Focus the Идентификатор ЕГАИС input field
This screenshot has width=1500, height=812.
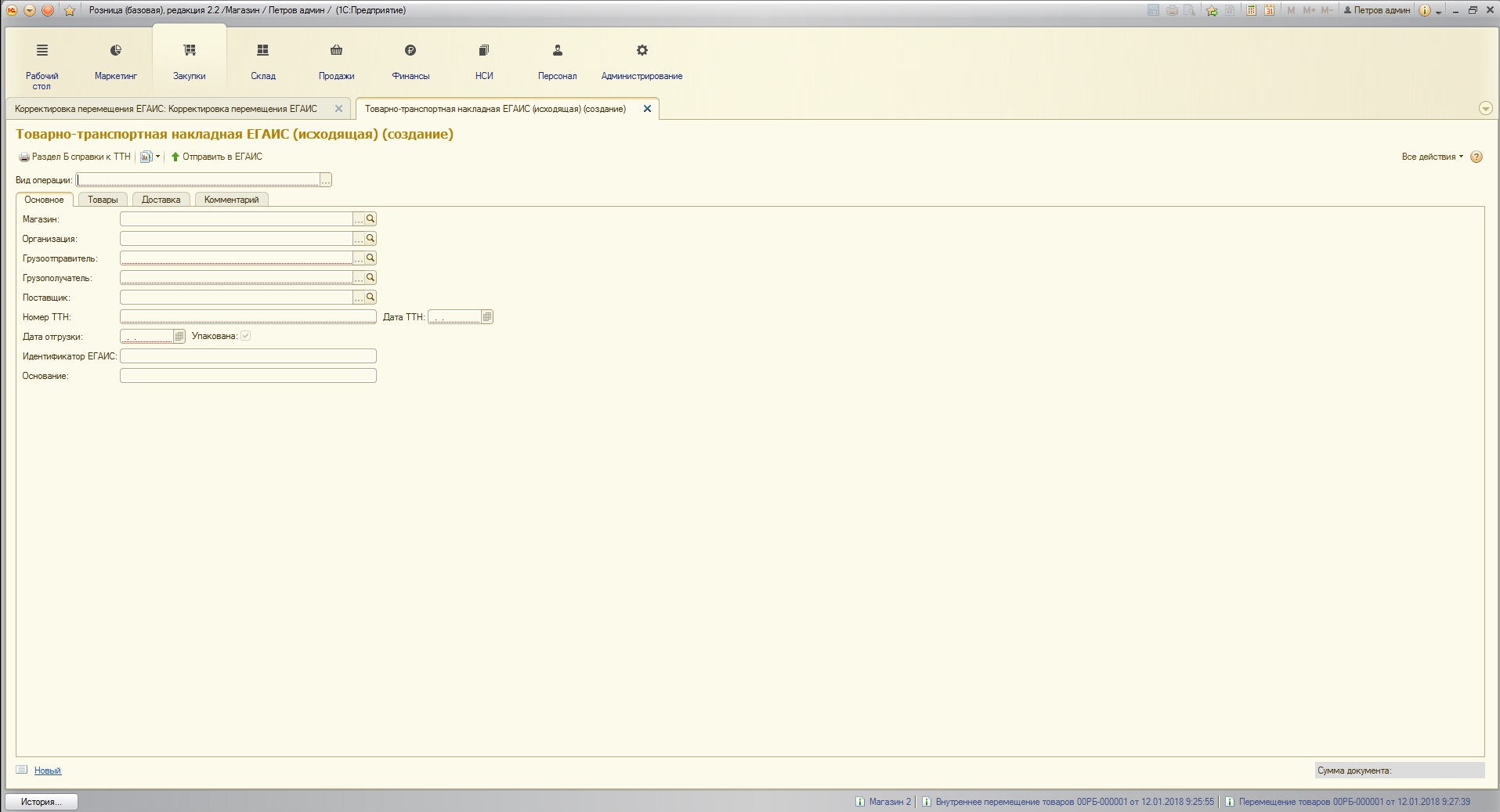[248, 356]
